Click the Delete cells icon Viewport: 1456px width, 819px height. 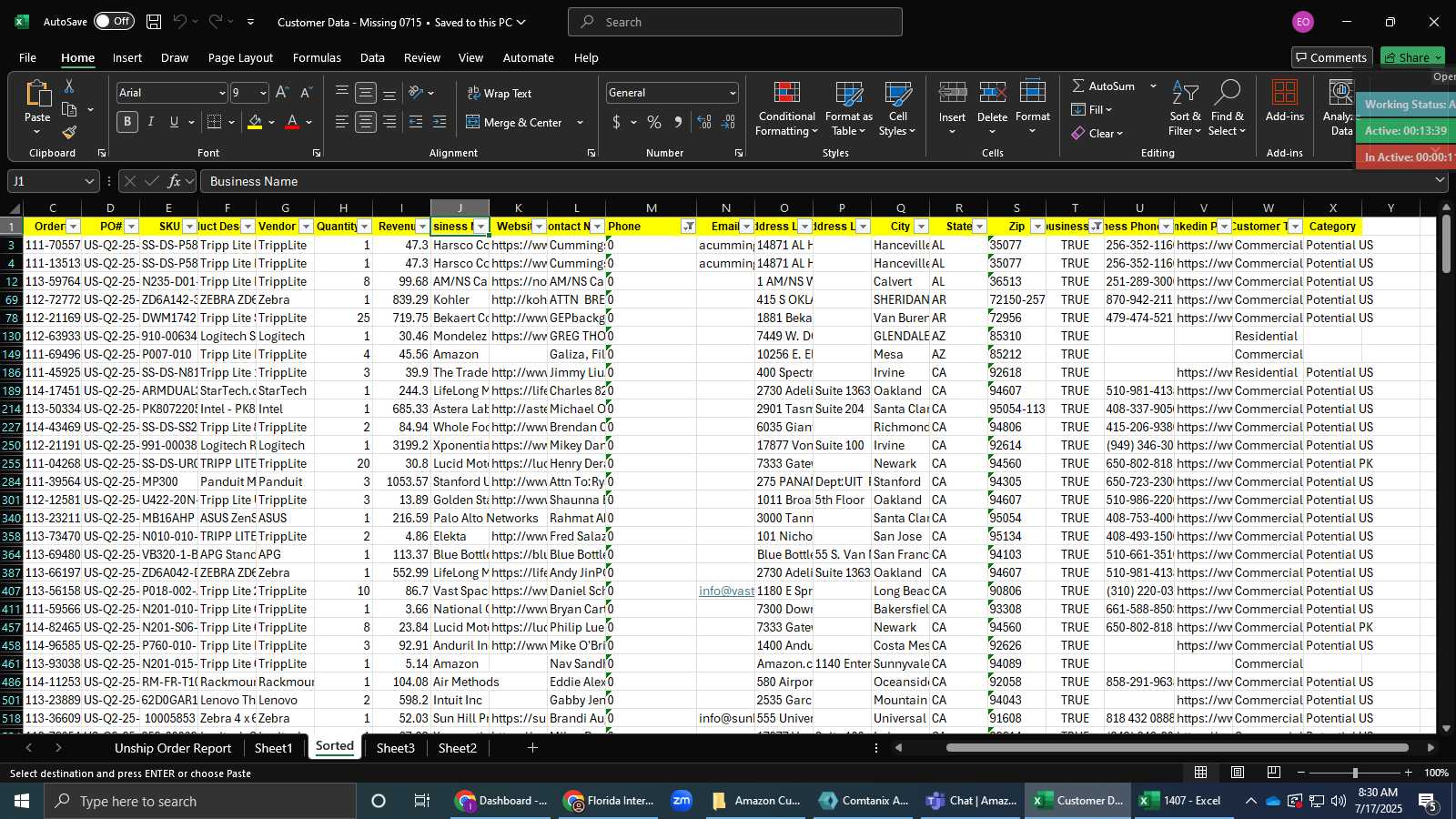[x=993, y=93]
